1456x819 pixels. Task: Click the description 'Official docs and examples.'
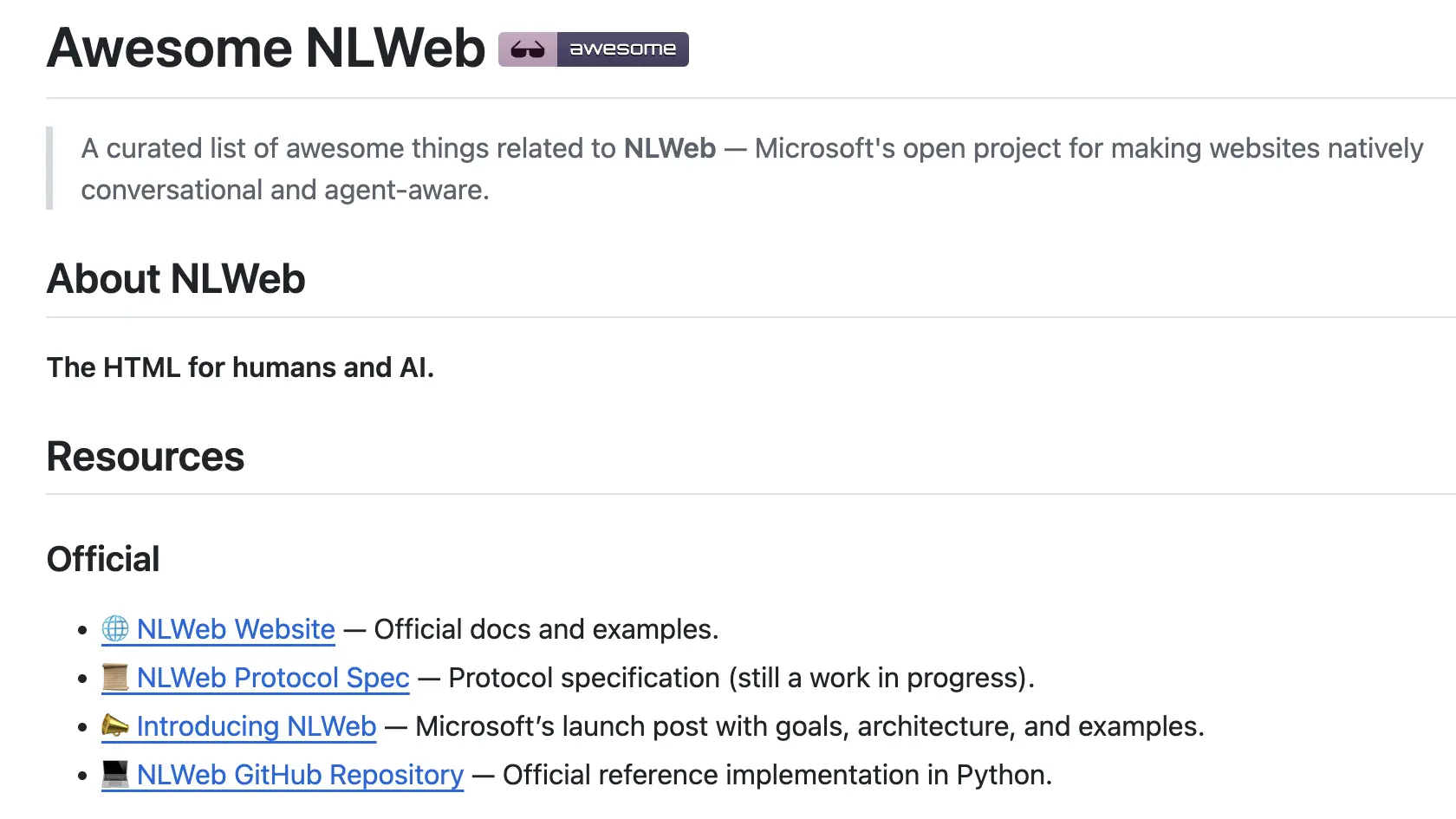(x=546, y=629)
